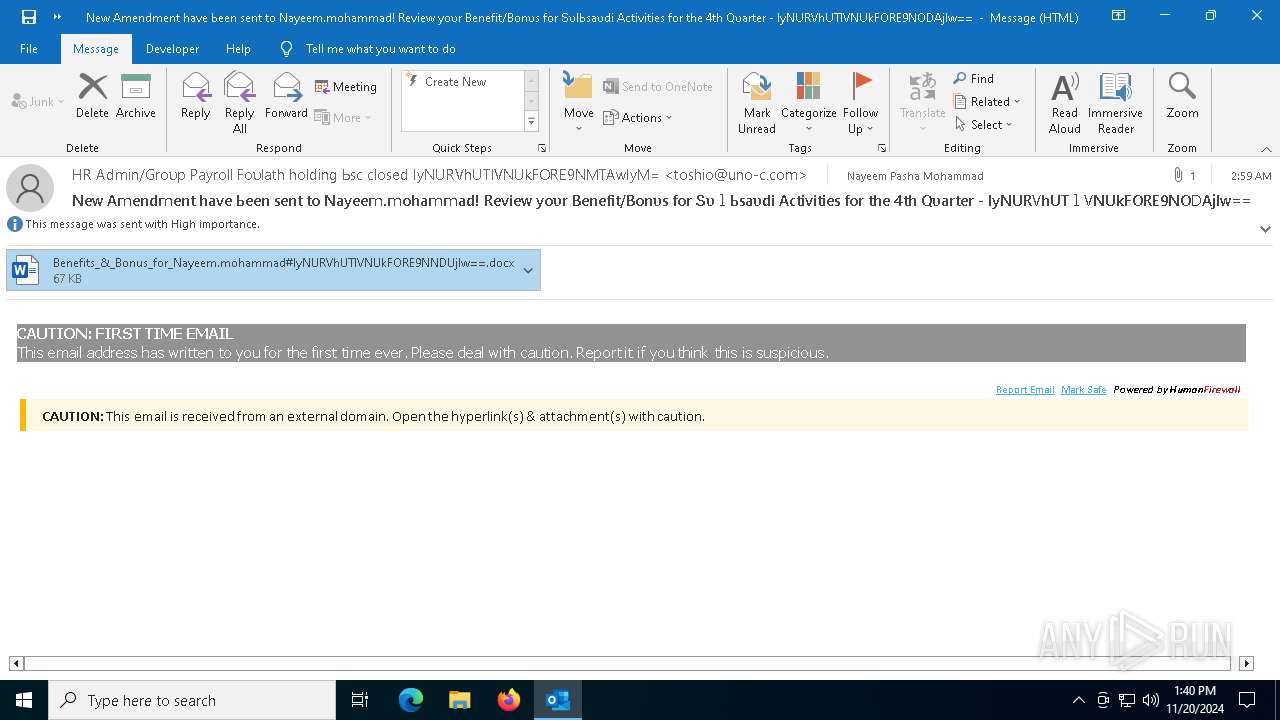Viewport: 1280px width, 720px height.
Task: Click the Report Email link
Action: click(x=1025, y=390)
